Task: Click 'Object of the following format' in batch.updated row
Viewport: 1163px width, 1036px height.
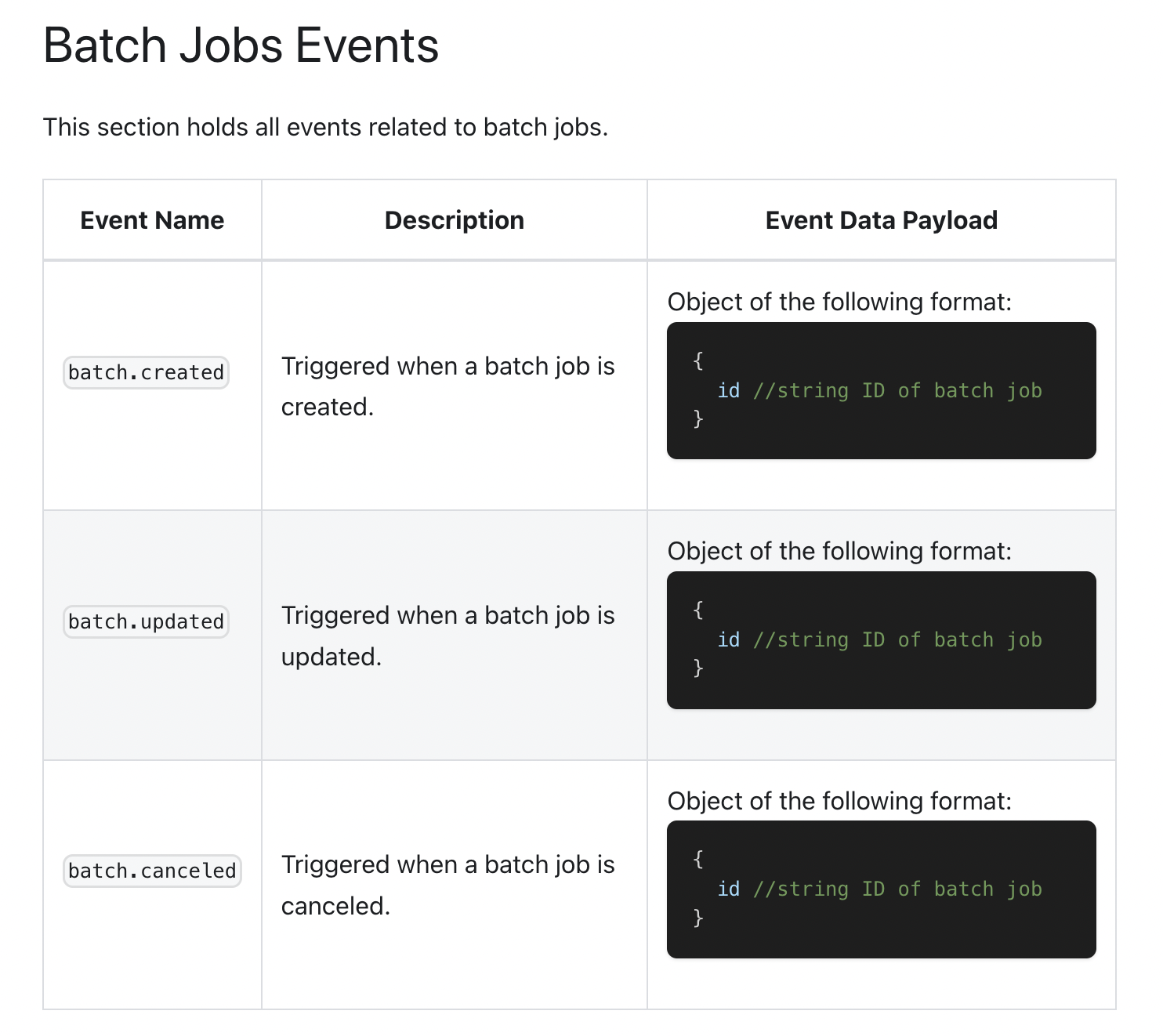Action: (839, 551)
